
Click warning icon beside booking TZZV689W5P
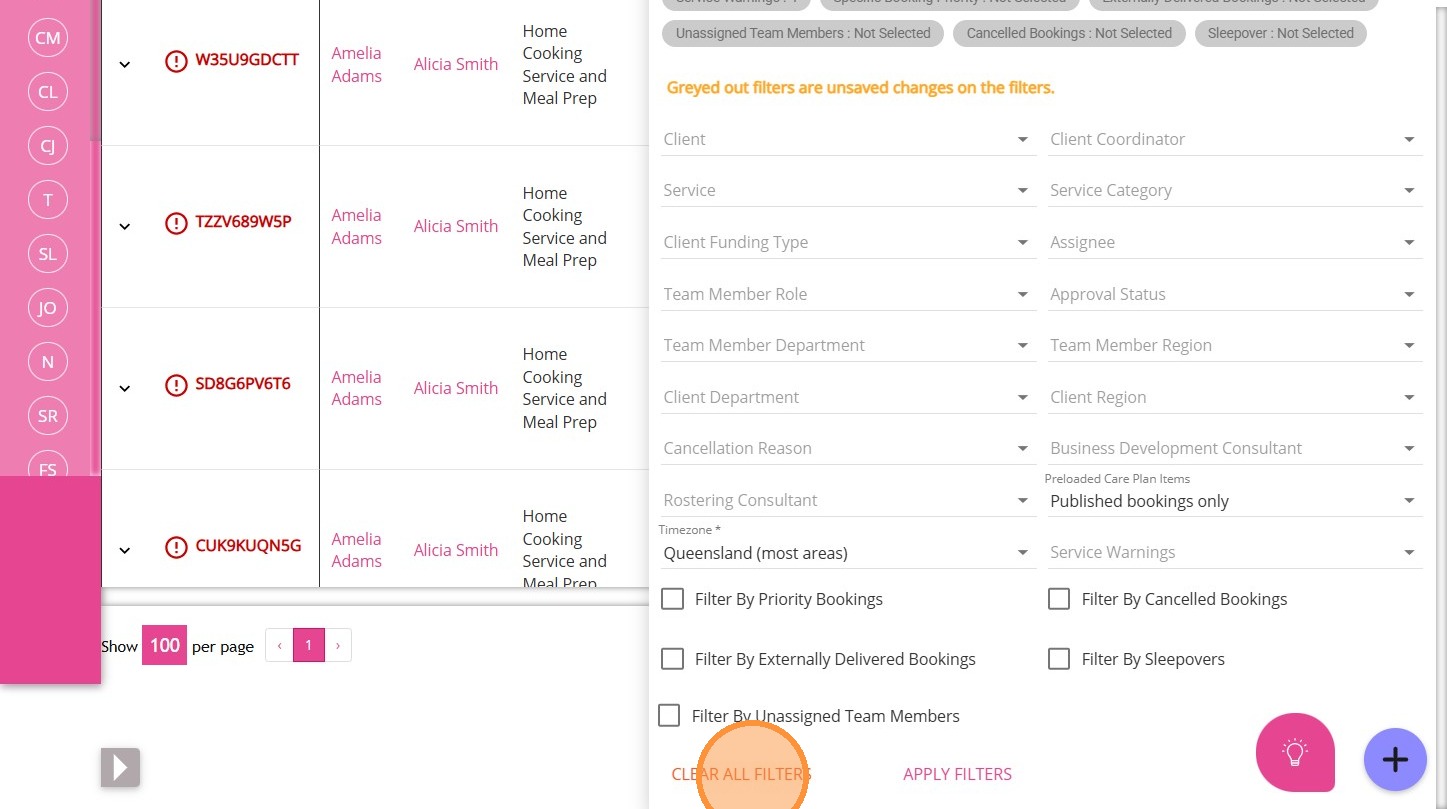click(176, 223)
